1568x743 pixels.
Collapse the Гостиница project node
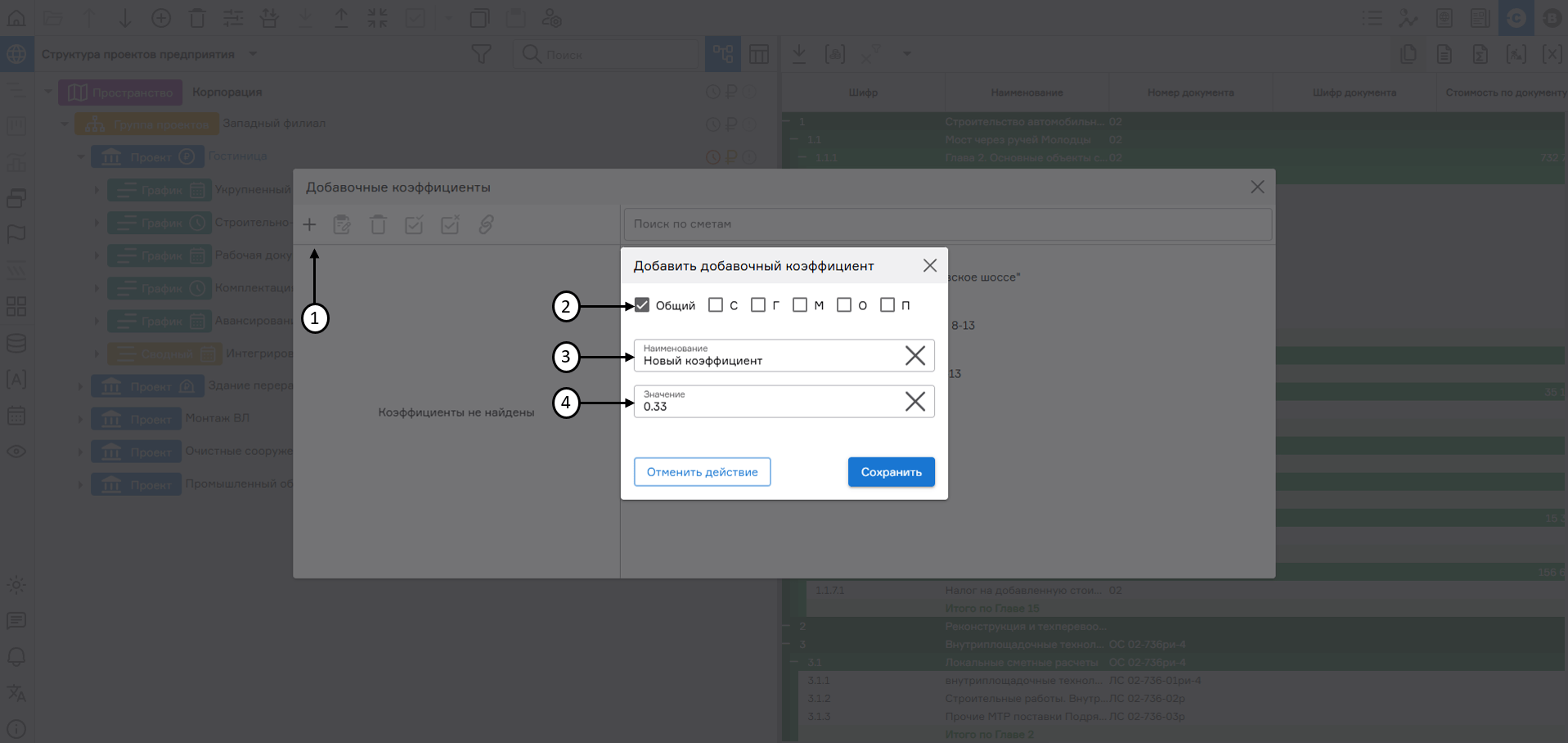coord(80,156)
